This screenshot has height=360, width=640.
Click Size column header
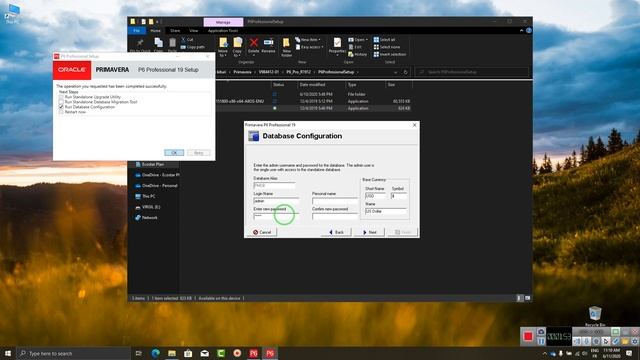tap(399, 84)
